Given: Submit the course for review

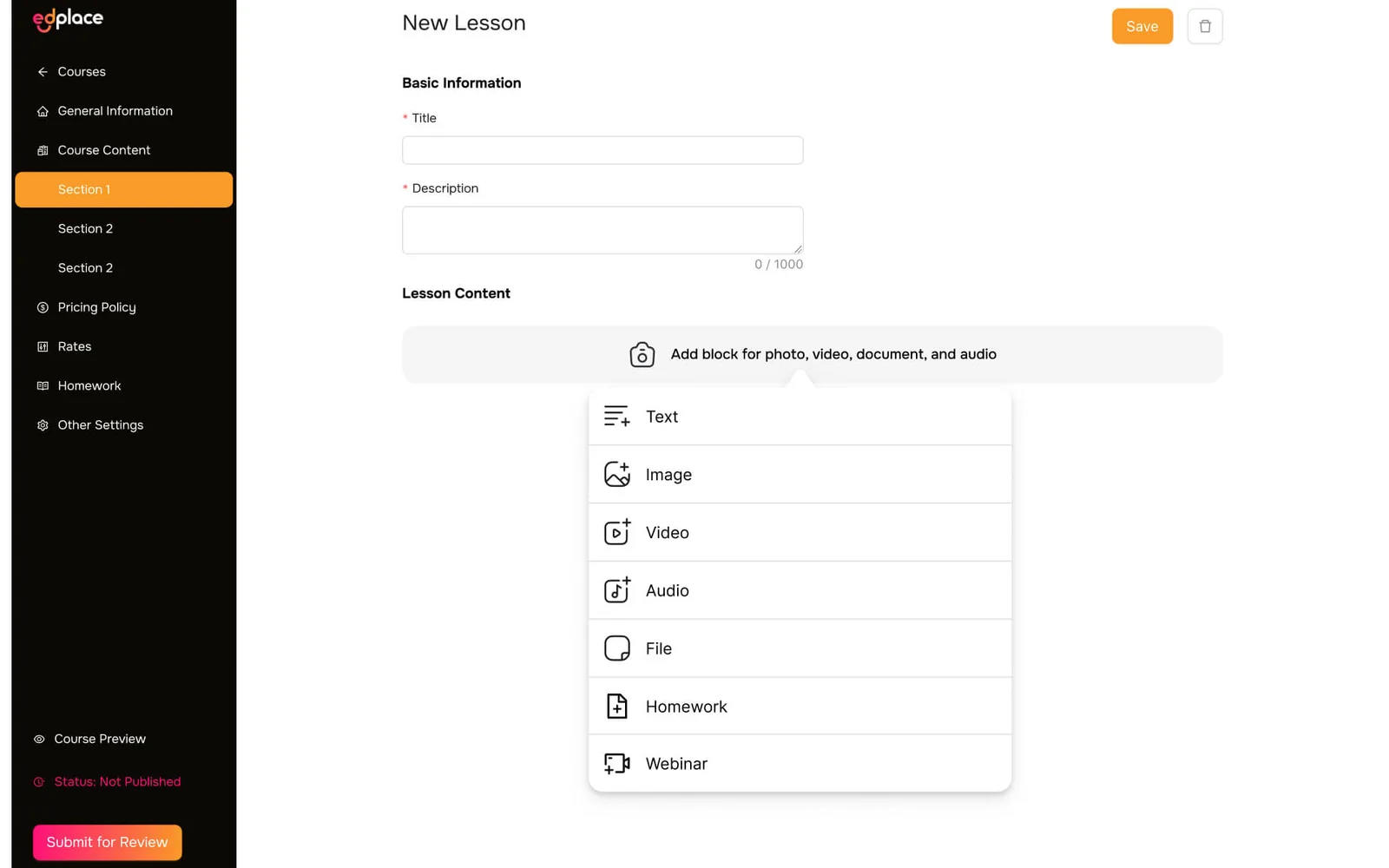Looking at the screenshot, I should 107,842.
